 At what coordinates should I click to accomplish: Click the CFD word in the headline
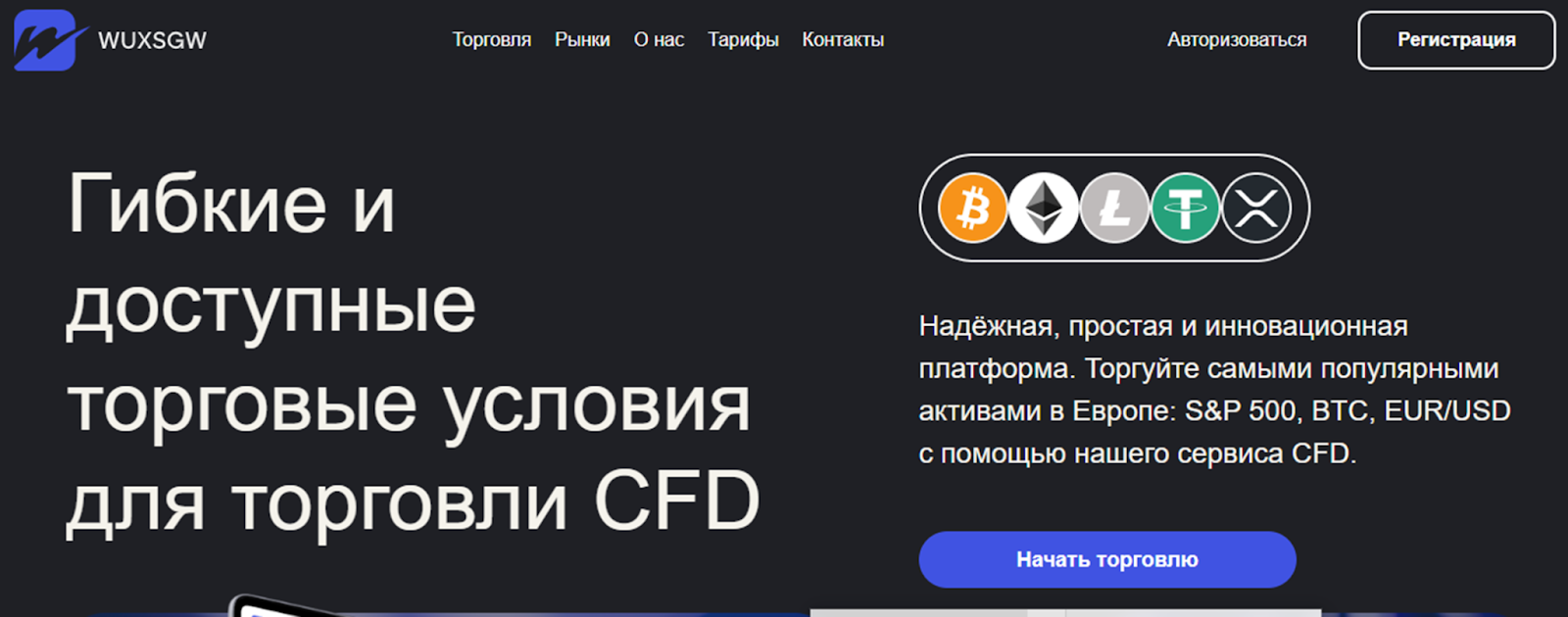click(x=677, y=500)
